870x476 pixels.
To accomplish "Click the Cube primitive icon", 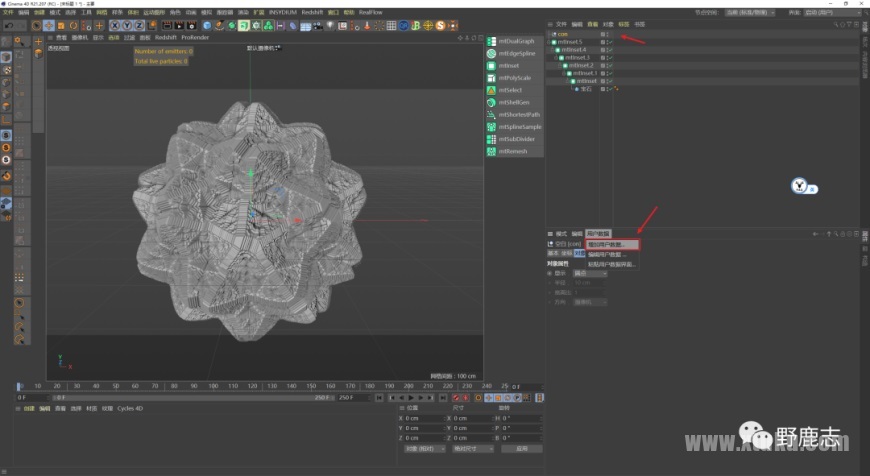I will coord(207,26).
